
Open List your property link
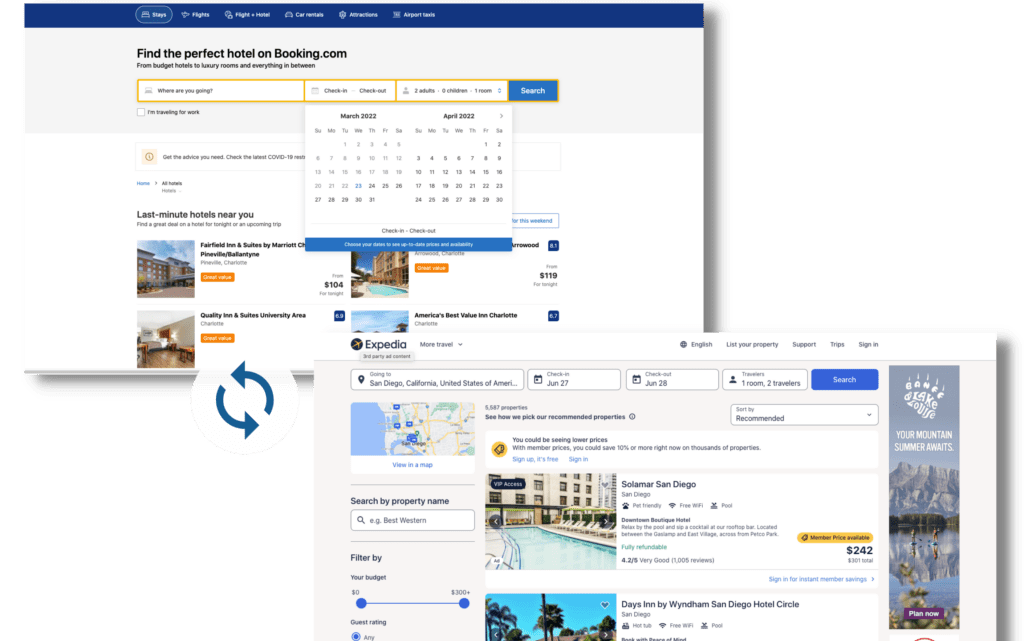(x=752, y=344)
